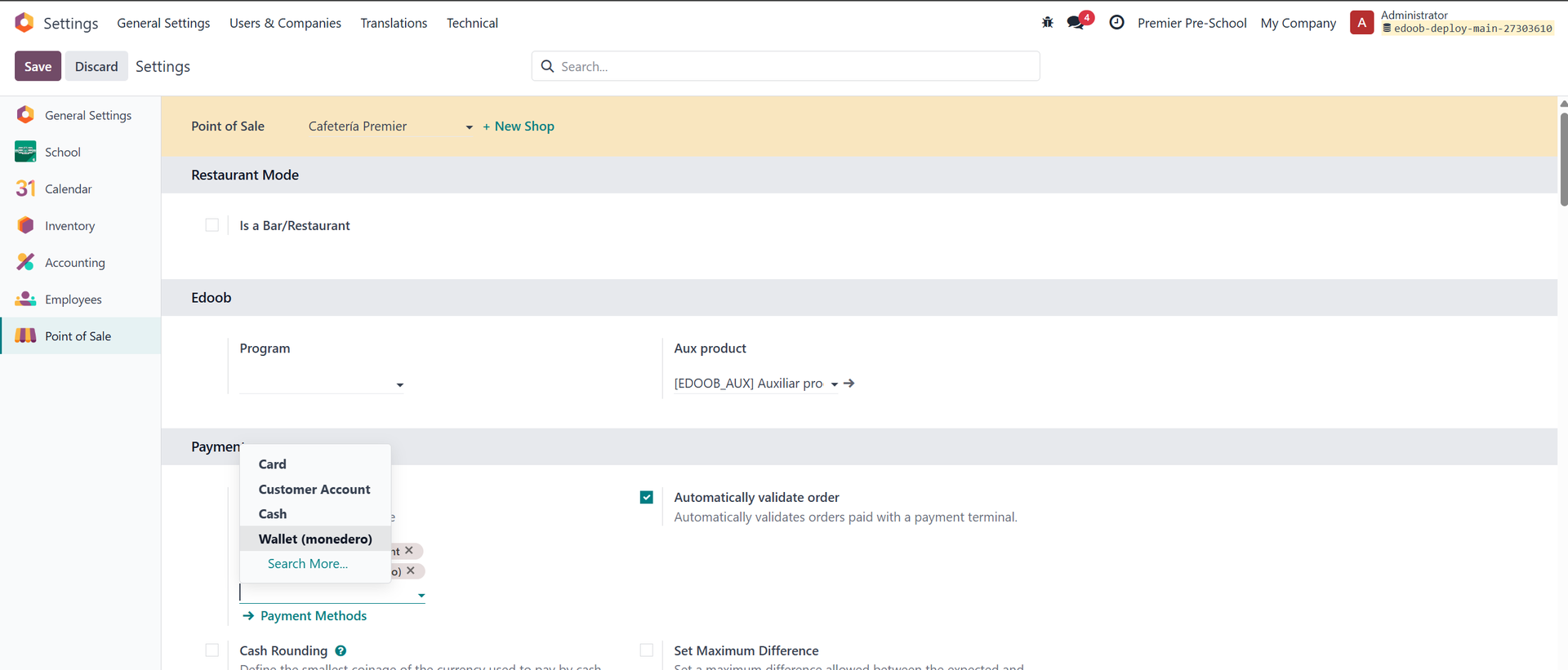Save the settings
The width and height of the screenshot is (1568, 670).
point(38,66)
